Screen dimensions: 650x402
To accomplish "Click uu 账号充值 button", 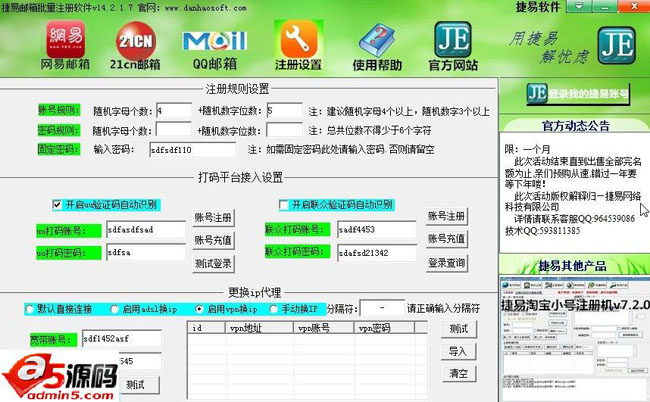I will [x=213, y=240].
